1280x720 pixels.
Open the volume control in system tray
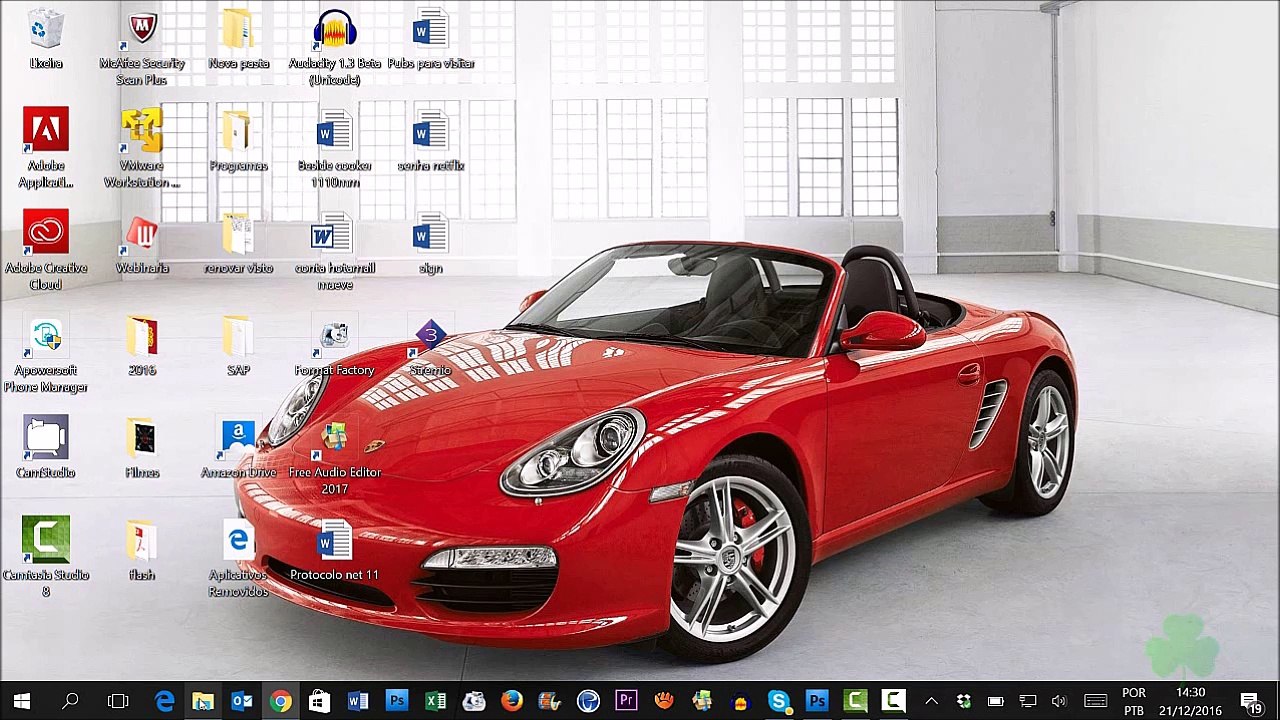coord(1059,701)
